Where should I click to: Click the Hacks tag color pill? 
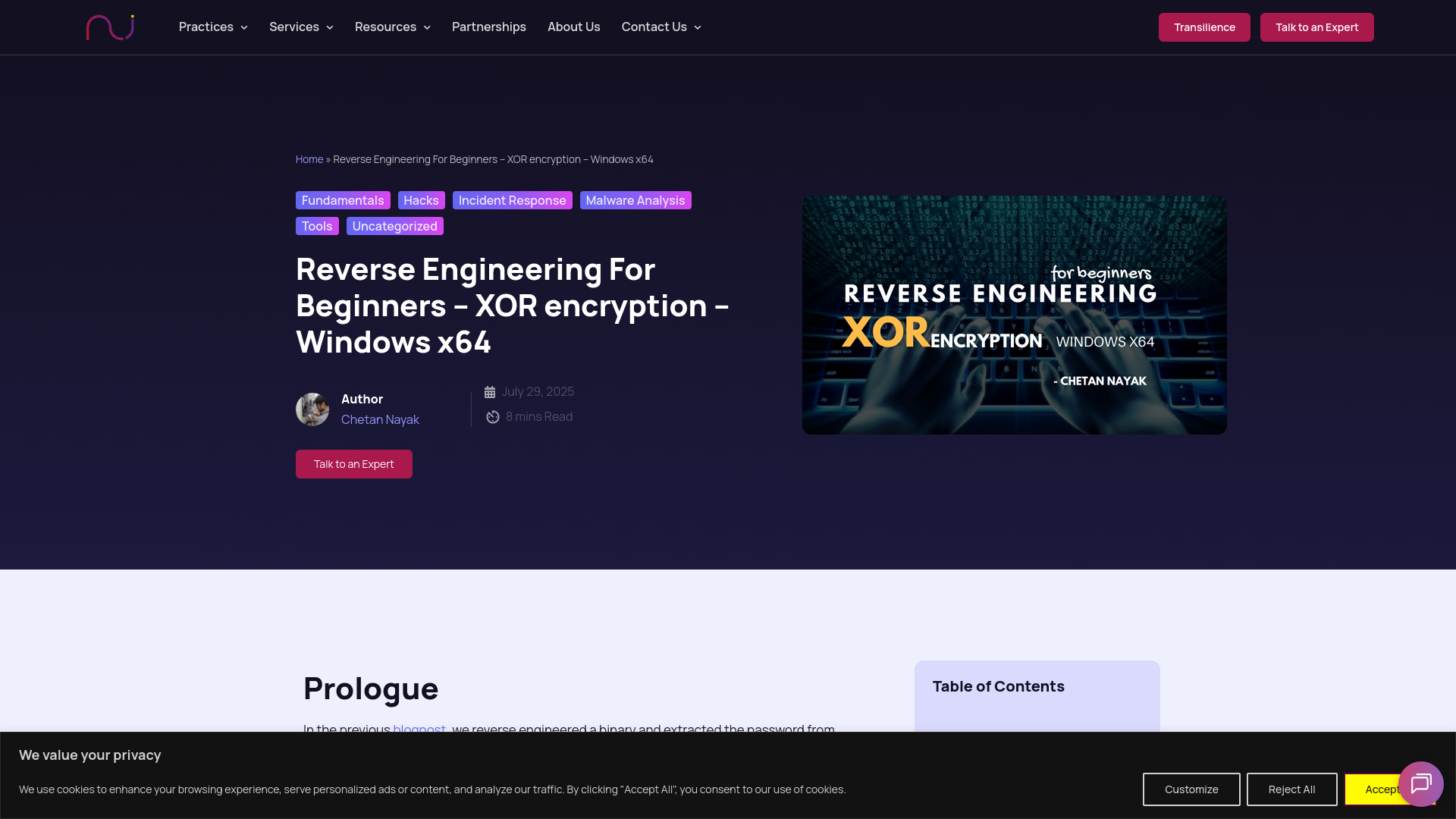(421, 200)
